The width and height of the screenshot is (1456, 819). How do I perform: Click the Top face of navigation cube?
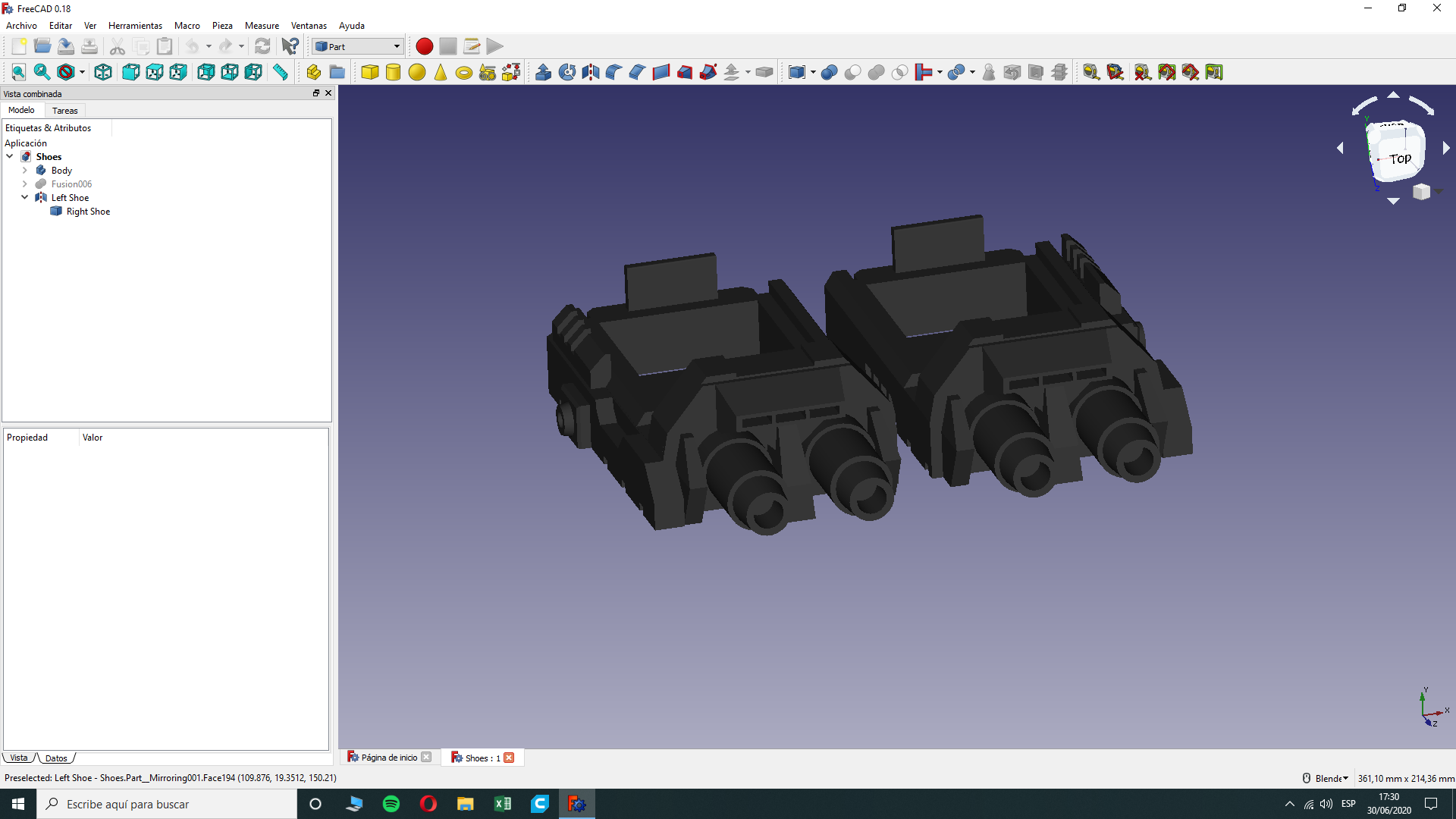coord(1399,158)
